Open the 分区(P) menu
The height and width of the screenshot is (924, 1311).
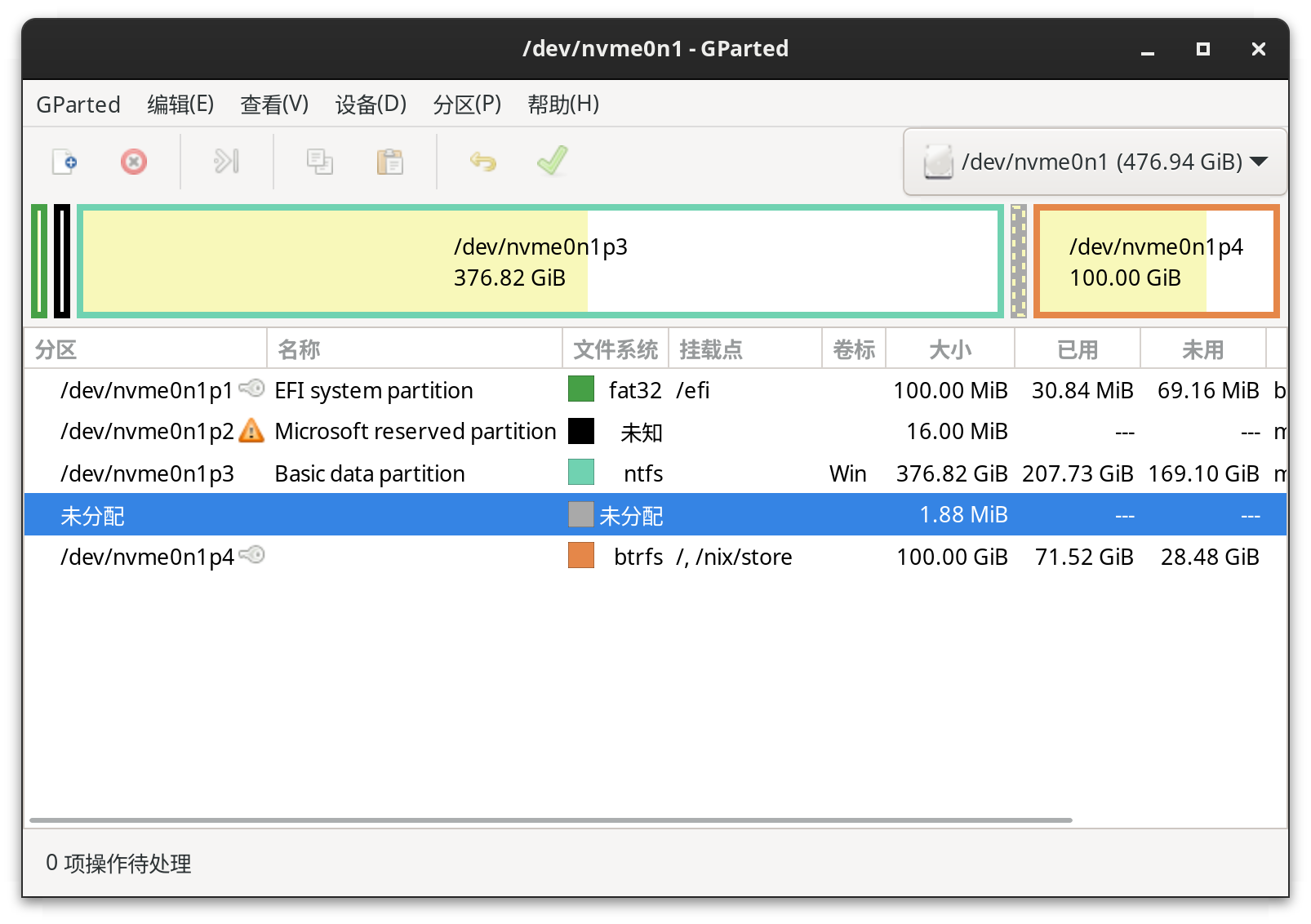(x=467, y=104)
